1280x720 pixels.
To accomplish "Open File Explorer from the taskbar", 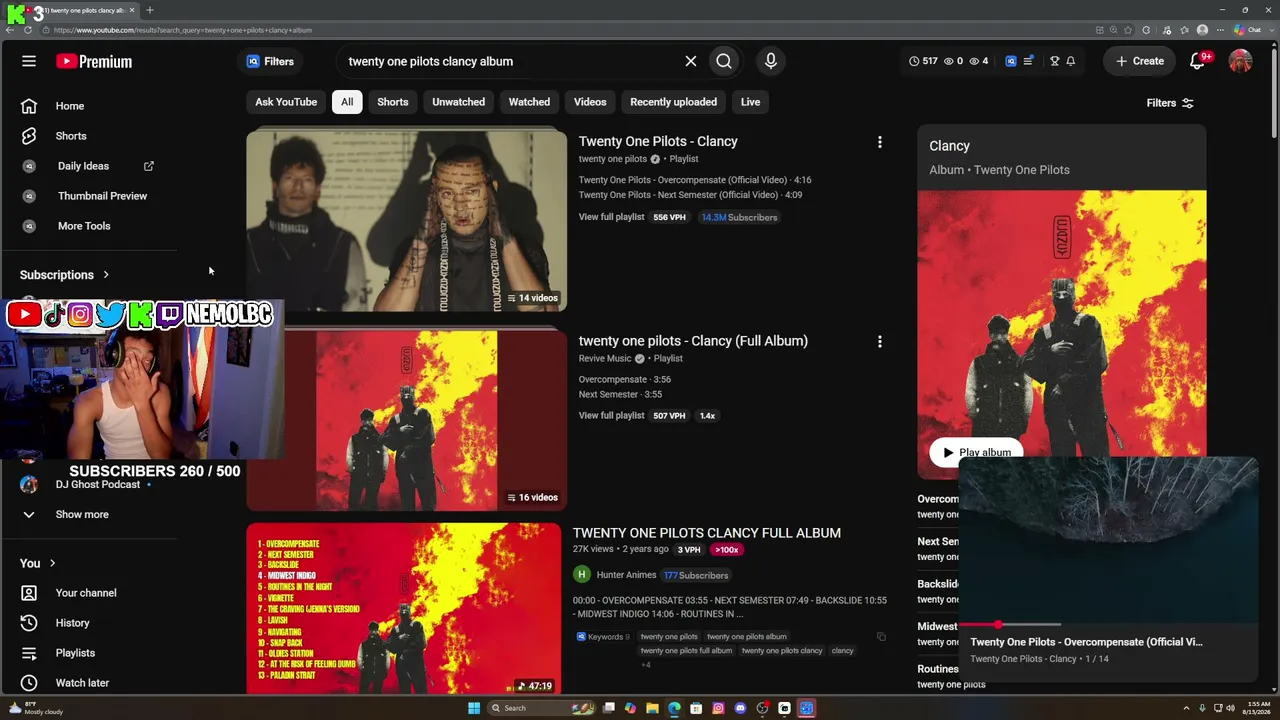I will point(652,708).
